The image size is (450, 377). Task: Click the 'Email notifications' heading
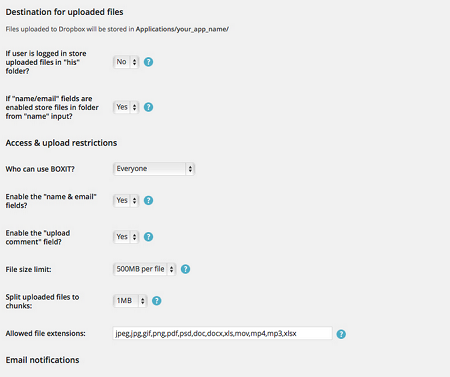[x=42, y=360]
